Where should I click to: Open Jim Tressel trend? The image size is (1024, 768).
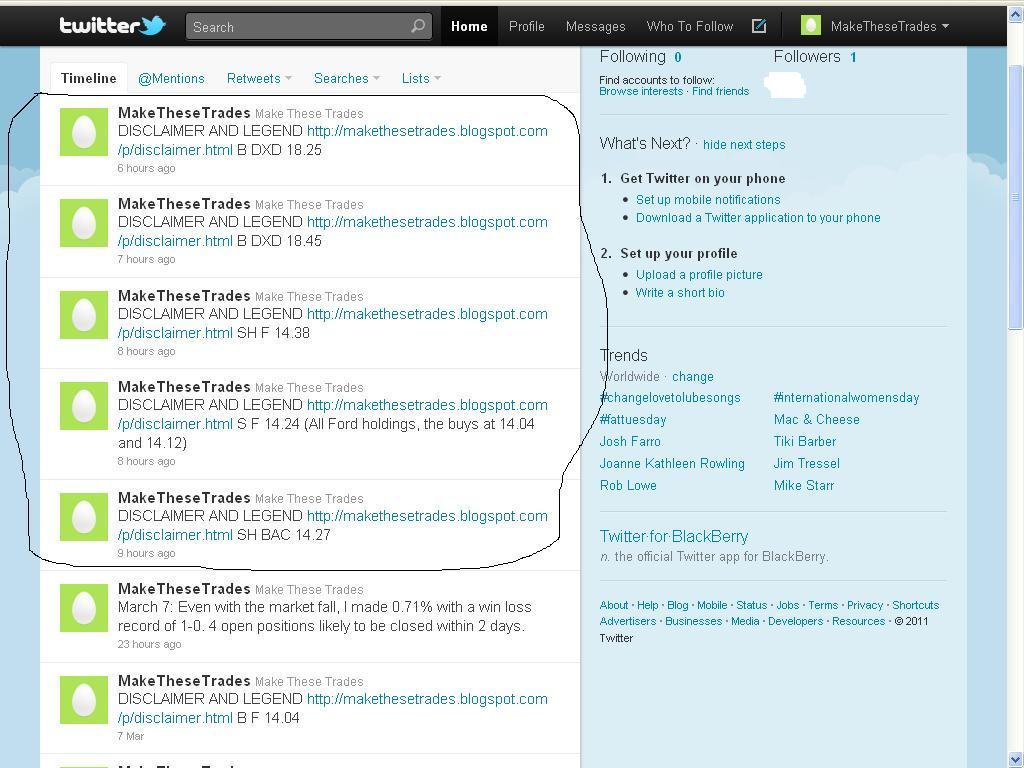pos(807,464)
